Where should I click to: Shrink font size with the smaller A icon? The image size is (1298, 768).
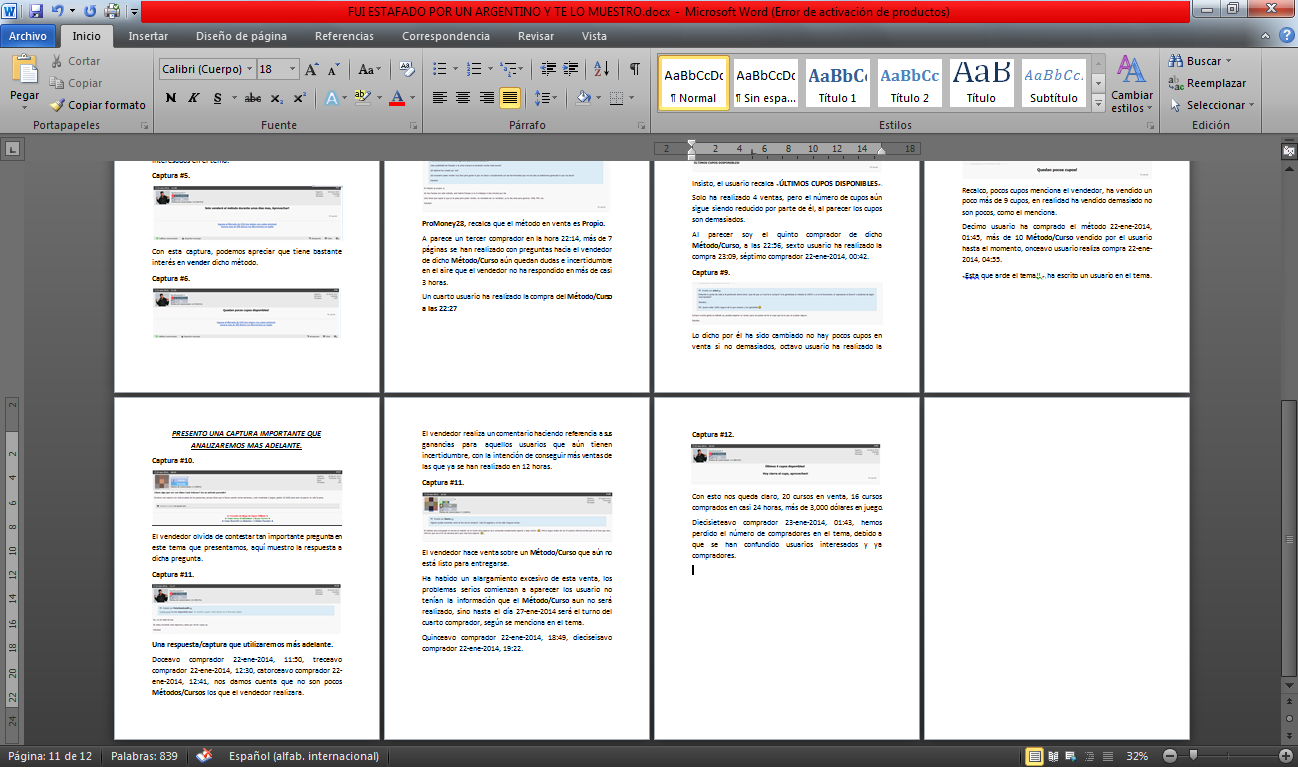(x=334, y=70)
